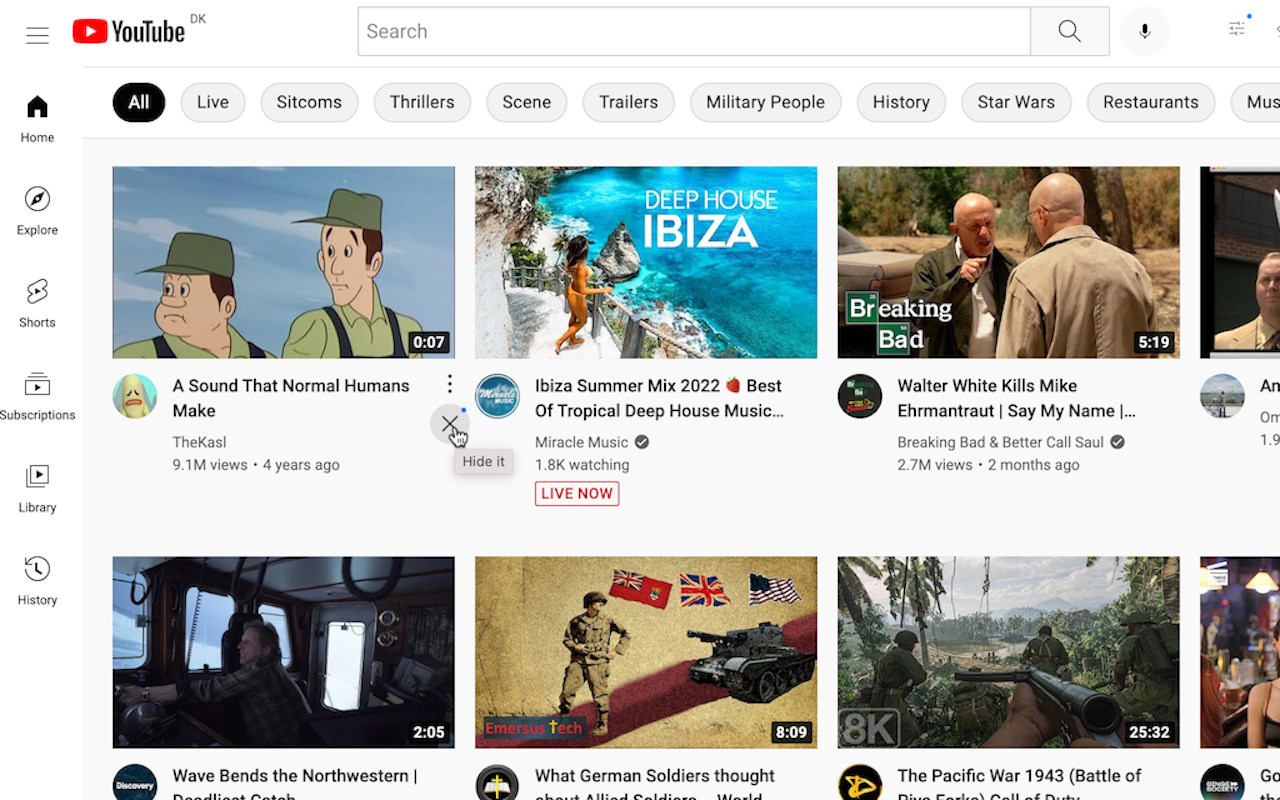Open Explore in the sidebar

tap(37, 211)
